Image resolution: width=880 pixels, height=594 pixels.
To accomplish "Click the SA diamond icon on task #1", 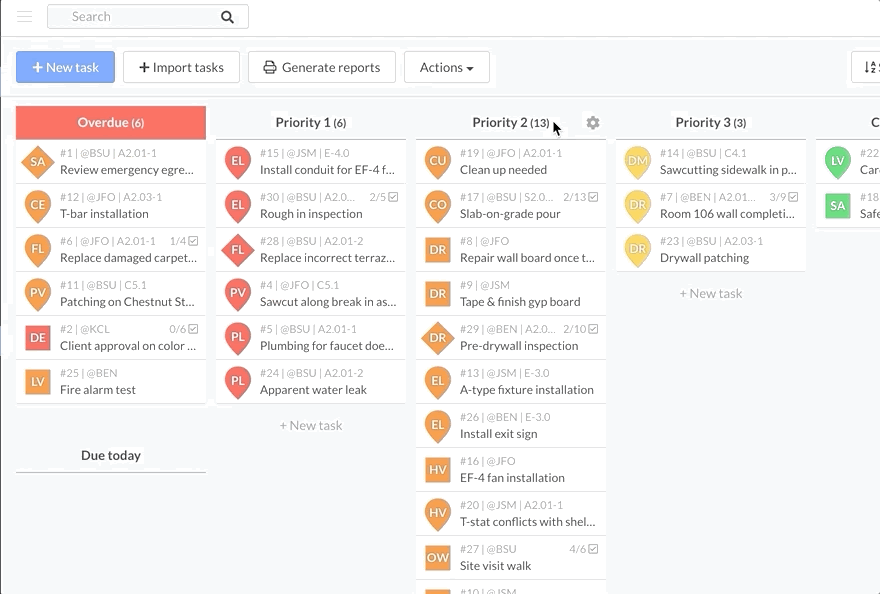I will click(38, 162).
